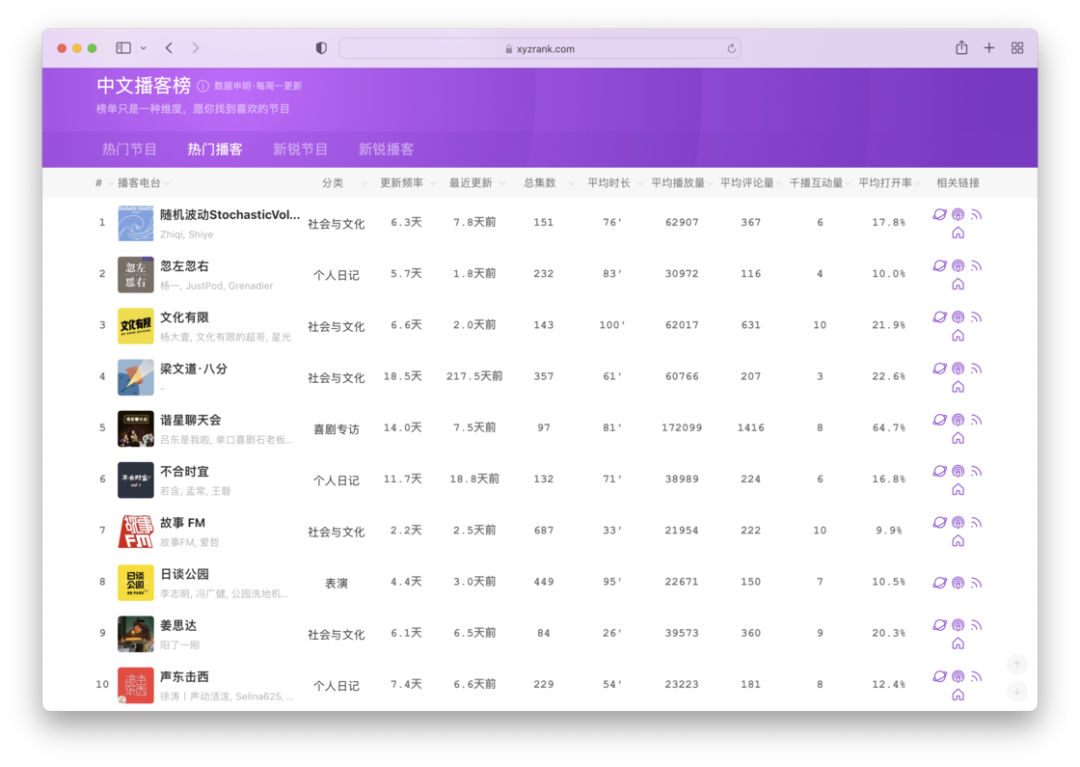Image resolution: width=1080 pixels, height=767 pixels.
Task: Toggle the Safari sidebar
Action: click(x=123, y=48)
